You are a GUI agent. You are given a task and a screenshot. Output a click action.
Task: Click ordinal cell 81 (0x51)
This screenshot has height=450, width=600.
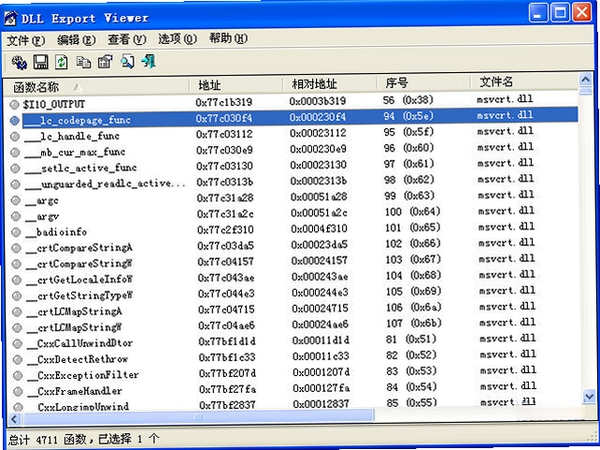point(411,339)
